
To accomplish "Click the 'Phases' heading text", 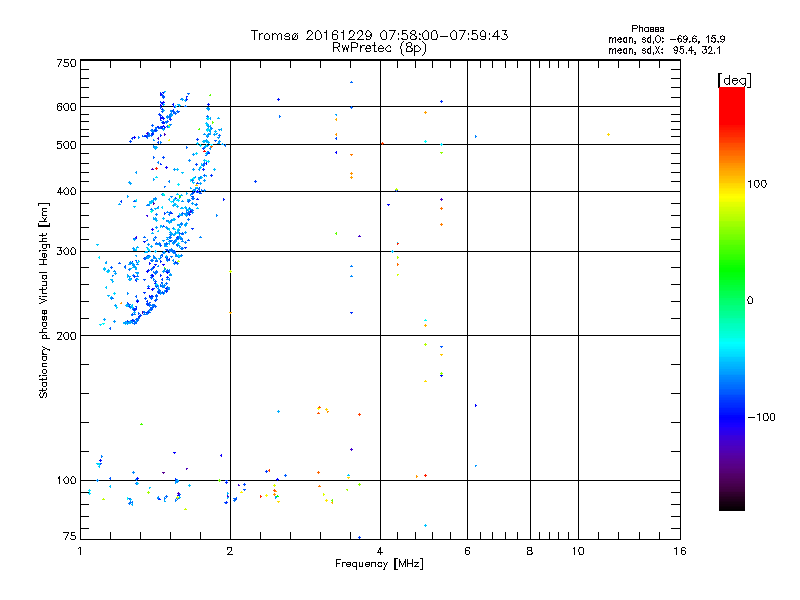I will 647,29.
